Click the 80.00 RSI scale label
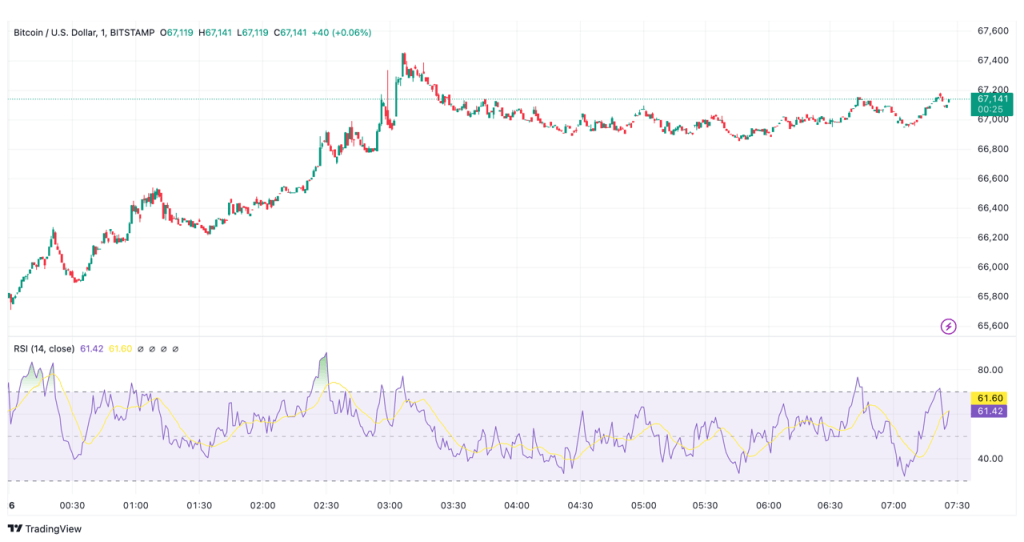Screen dimensions: 1024x542 (x=990, y=370)
